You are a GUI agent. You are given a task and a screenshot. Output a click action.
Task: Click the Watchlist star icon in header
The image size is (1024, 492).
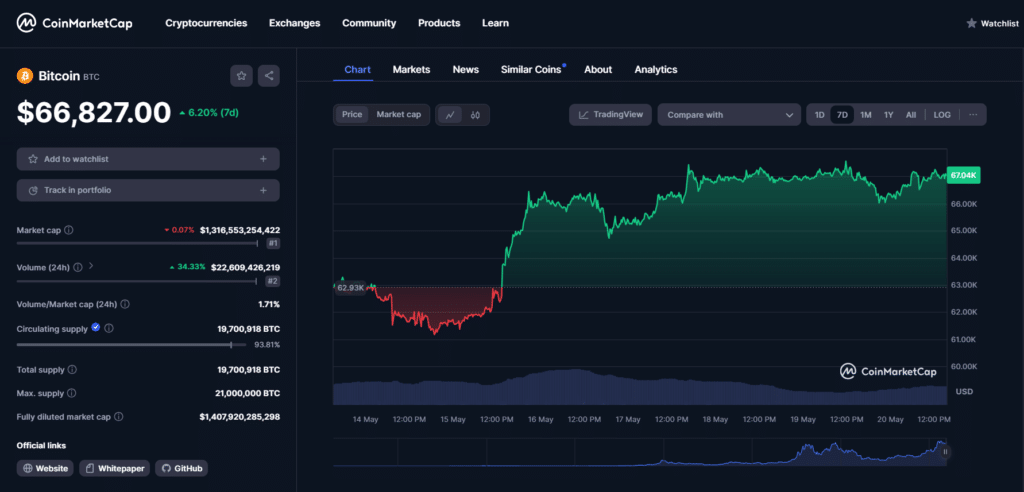click(971, 24)
